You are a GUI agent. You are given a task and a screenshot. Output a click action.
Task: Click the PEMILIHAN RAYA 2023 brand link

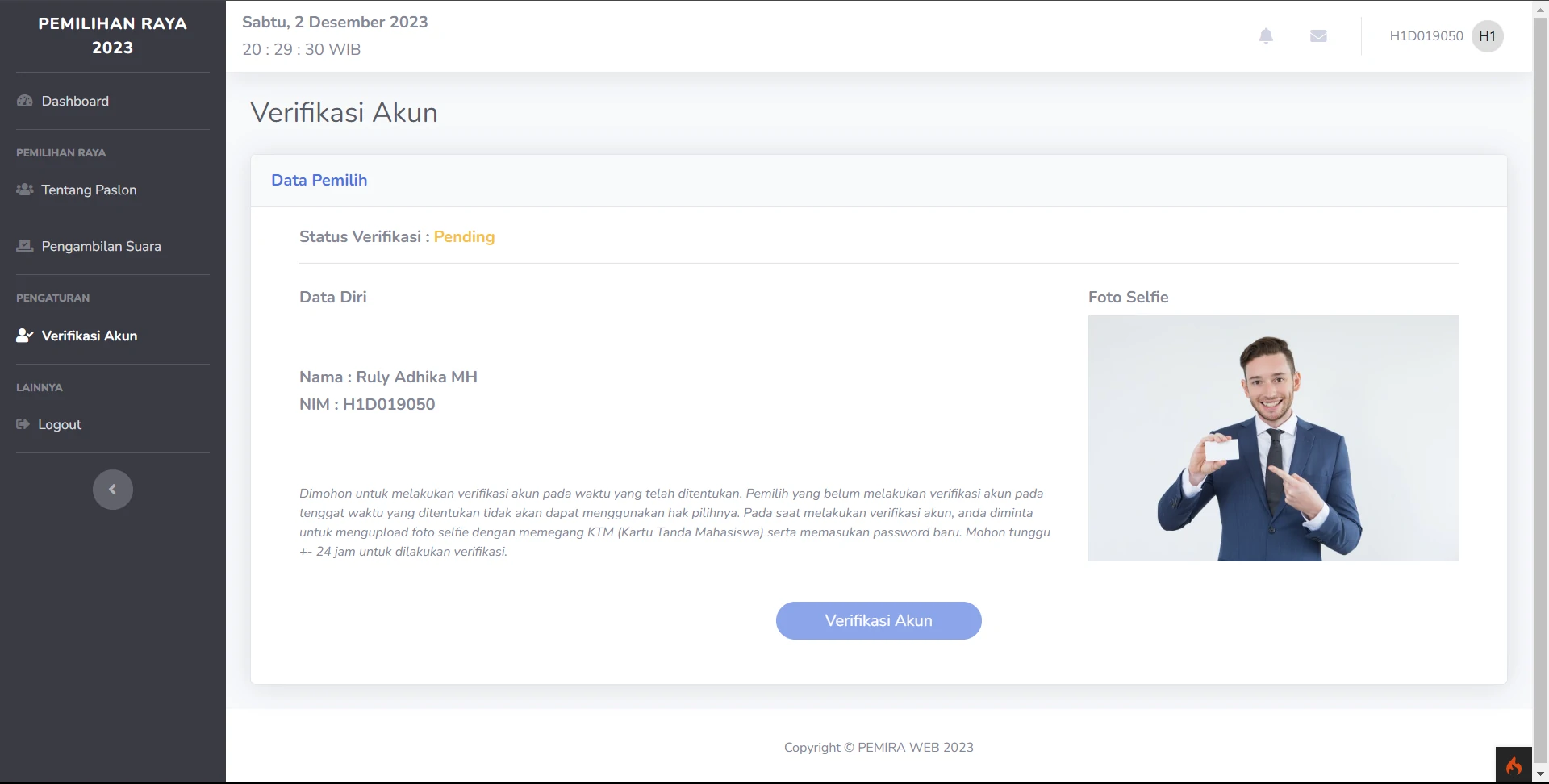pyautogui.click(x=113, y=35)
